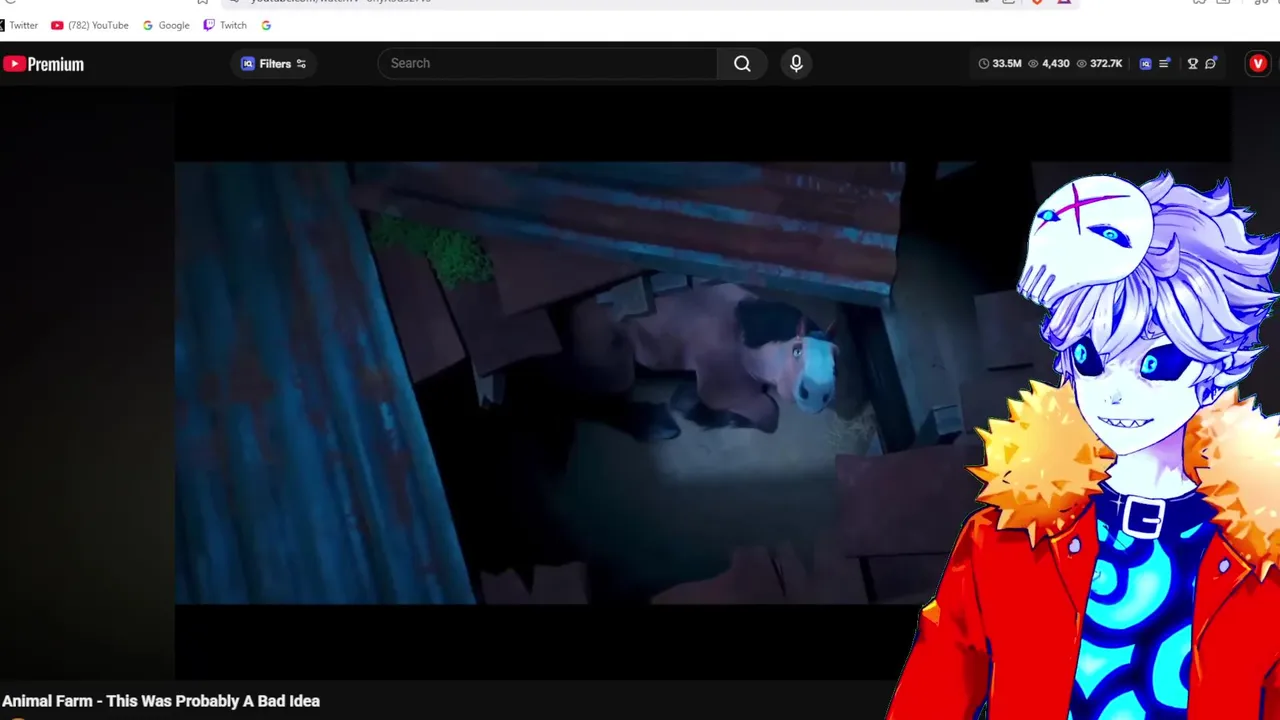Viewport: 1280px width, 720px height.
Task: Click the 372.7K views stat
Action: pos(1099,64)
